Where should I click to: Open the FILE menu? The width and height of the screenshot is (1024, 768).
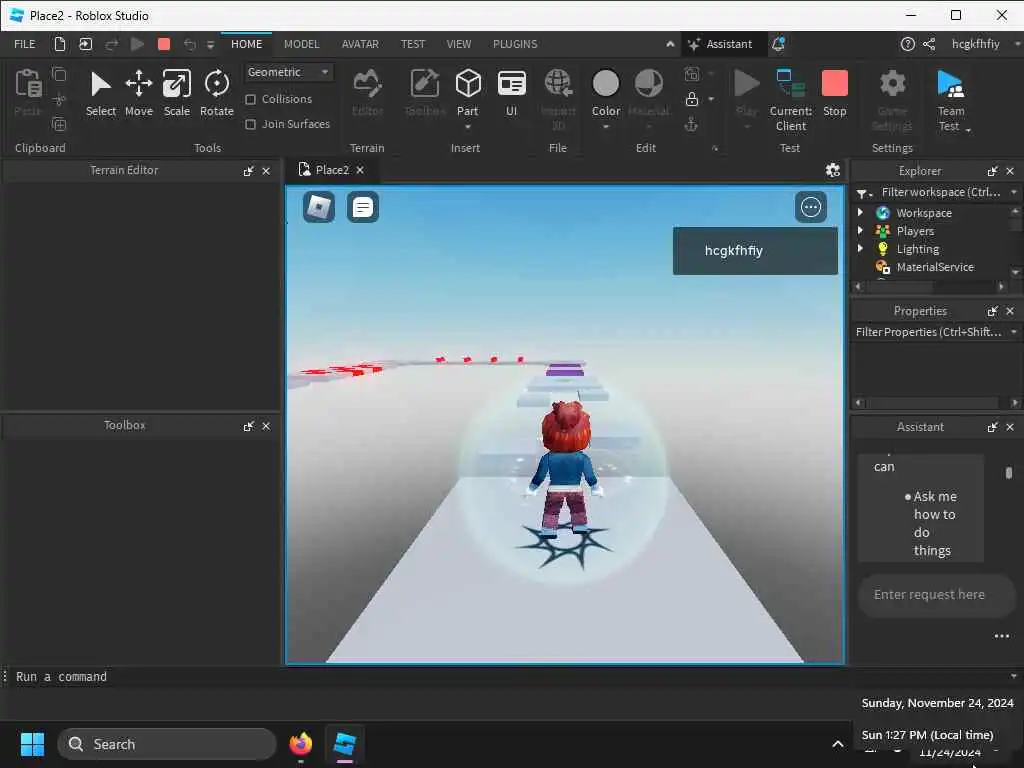pos(25,44)
